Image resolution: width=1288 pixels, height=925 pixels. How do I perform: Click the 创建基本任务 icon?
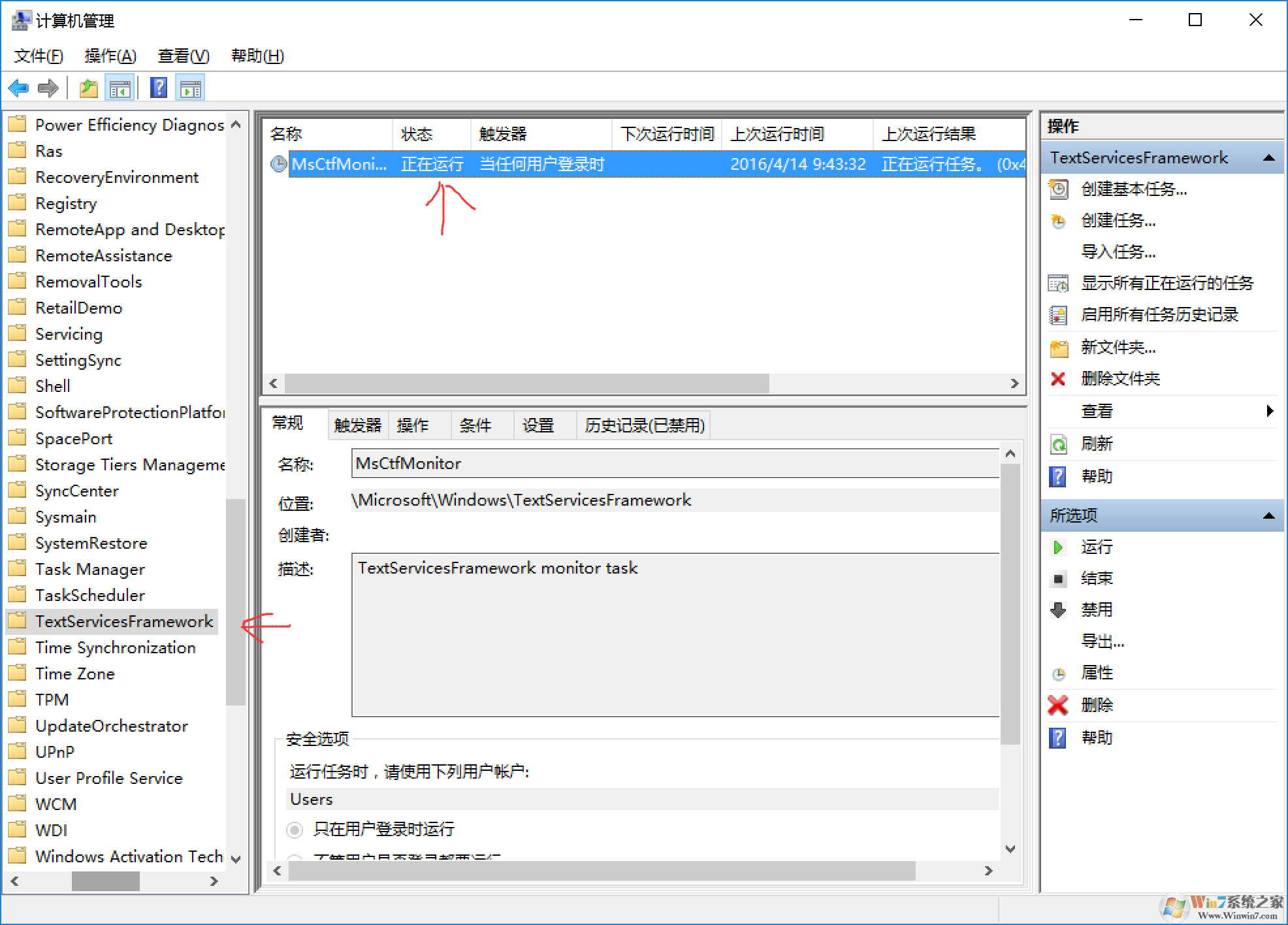click(x=1059, y=189)
